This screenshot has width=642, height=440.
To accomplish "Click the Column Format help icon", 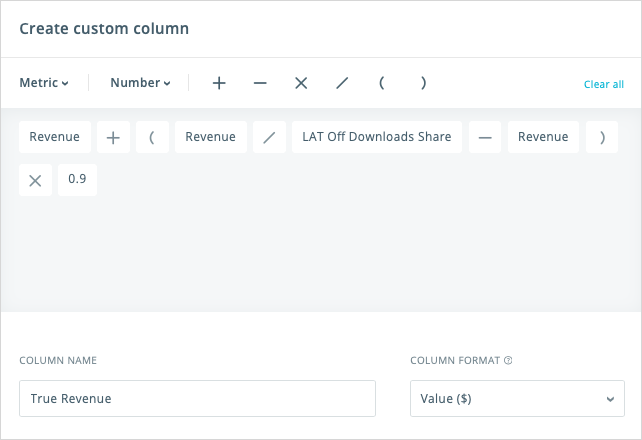I will point(508,360).
